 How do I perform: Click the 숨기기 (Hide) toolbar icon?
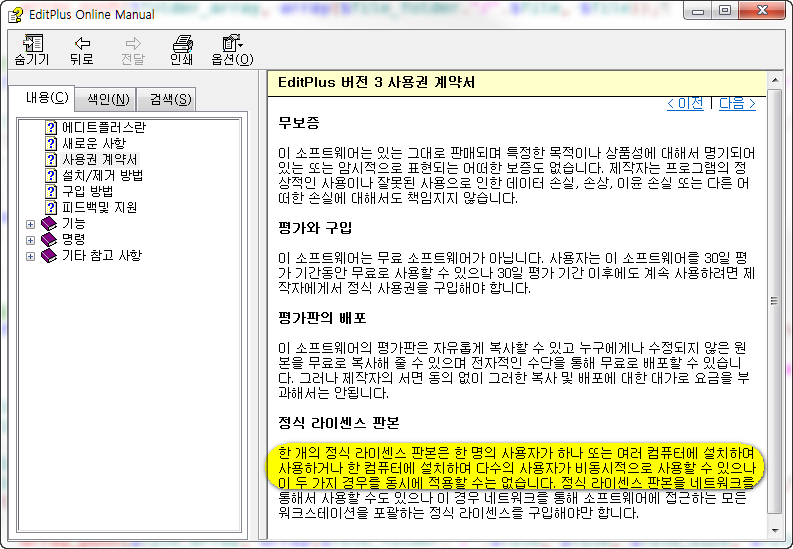tap(32, 44)
